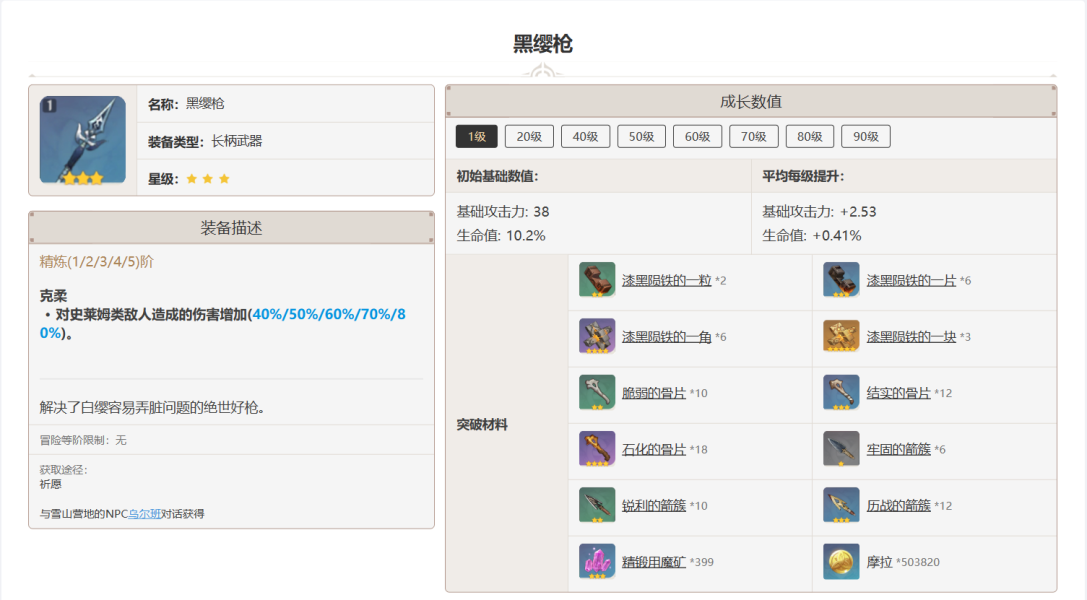1087x600 pixels.
Task: Show stats for the 90级 tab
Action: tap(865, 137)
